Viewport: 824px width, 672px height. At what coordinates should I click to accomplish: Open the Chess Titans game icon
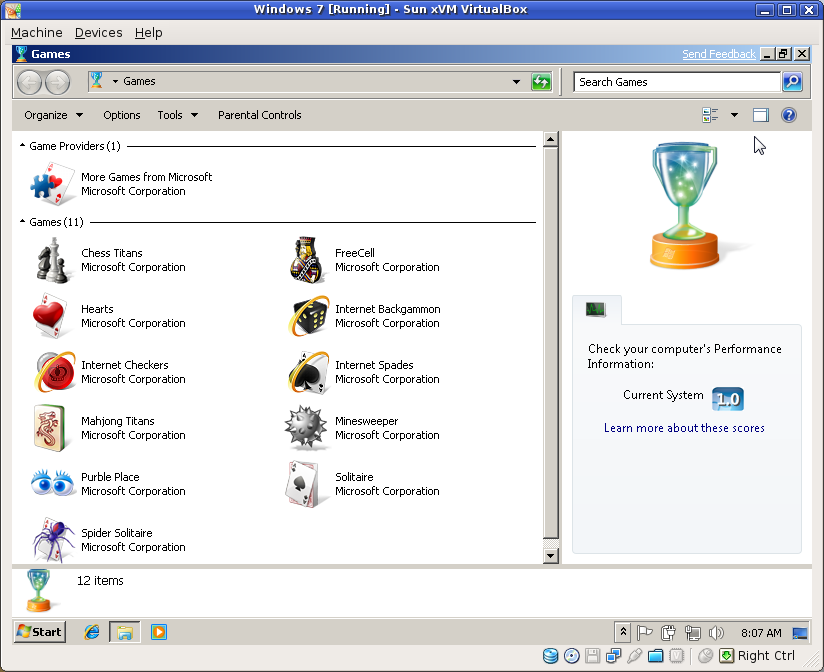(51, 261)
